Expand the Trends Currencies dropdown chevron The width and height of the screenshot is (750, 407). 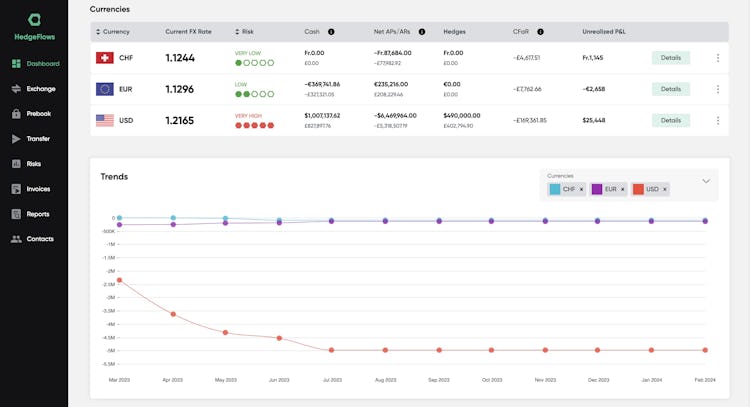706,181
